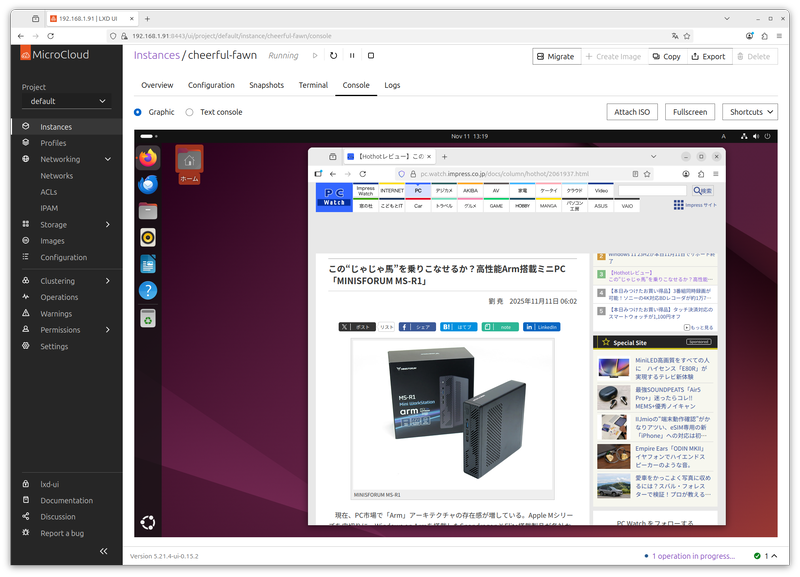Open Firefox from the Ubuntu dock
Image resolution: width=800 pixels, height=577 pixels.
[x=149, y=158]
